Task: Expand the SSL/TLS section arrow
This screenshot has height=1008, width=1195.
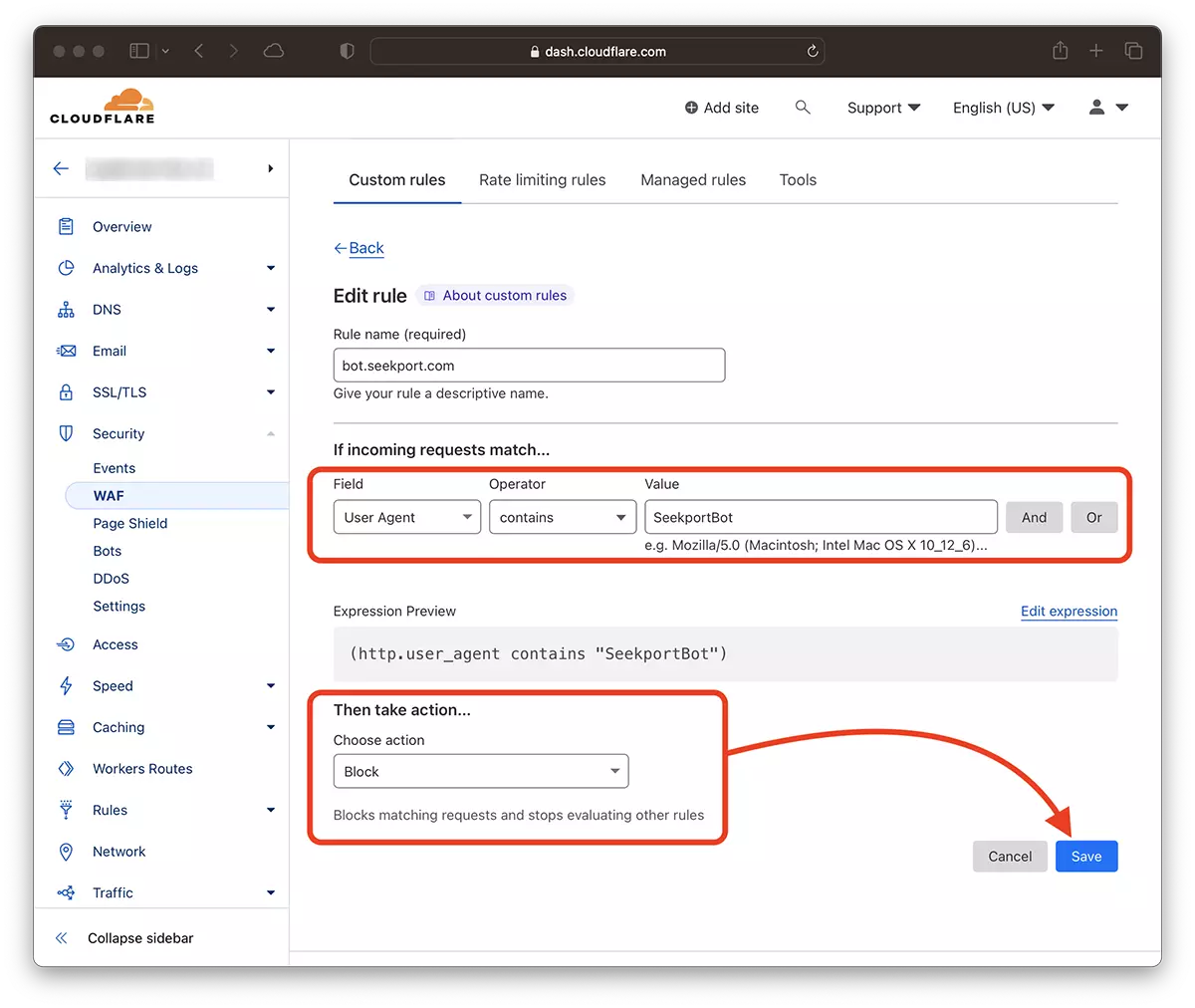Action: point(271,392)
